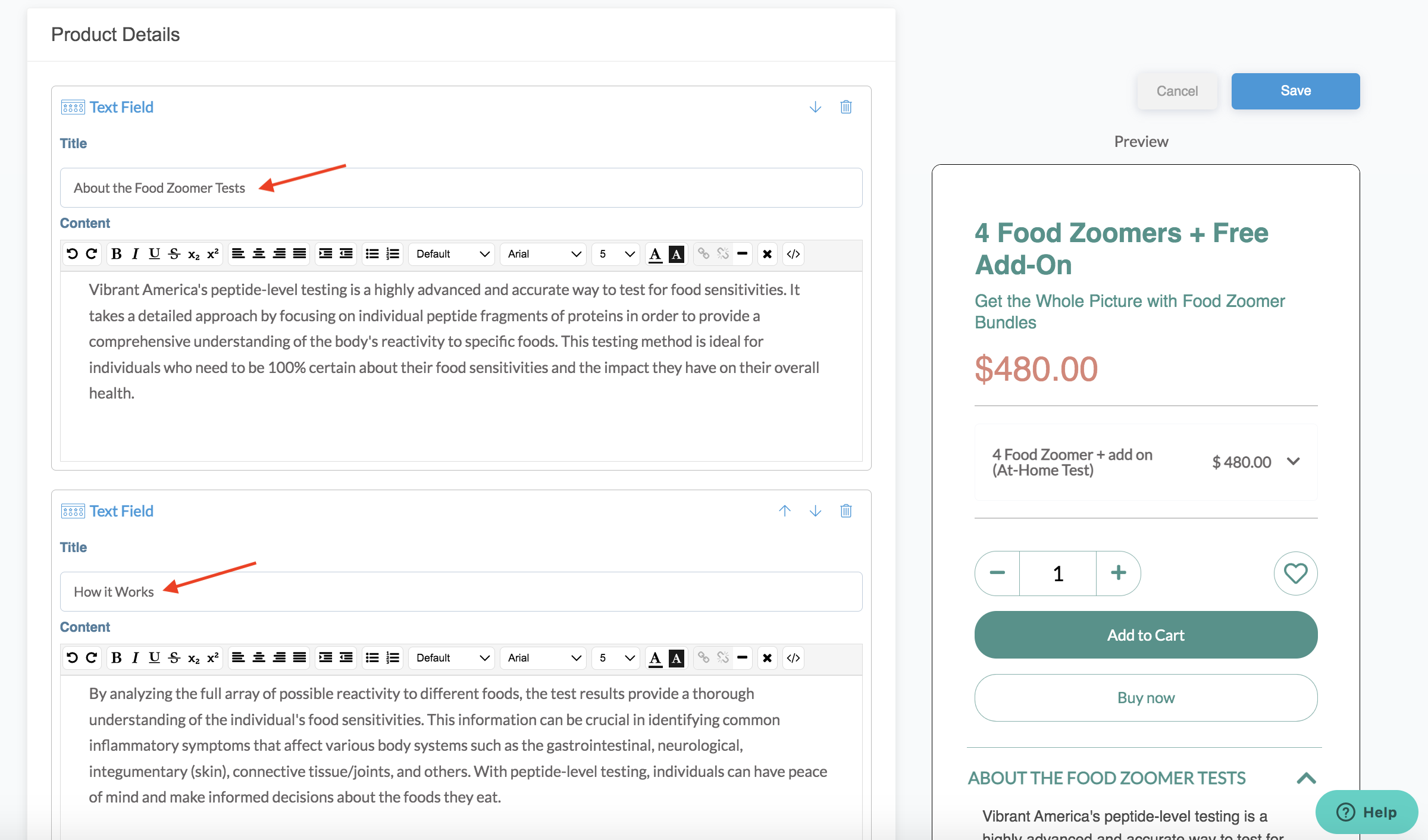The width and height of the screenshot is (1428, 840).
Task: Click into the Vibrant America's peptide-level content area
Action: tap(461, 366)
